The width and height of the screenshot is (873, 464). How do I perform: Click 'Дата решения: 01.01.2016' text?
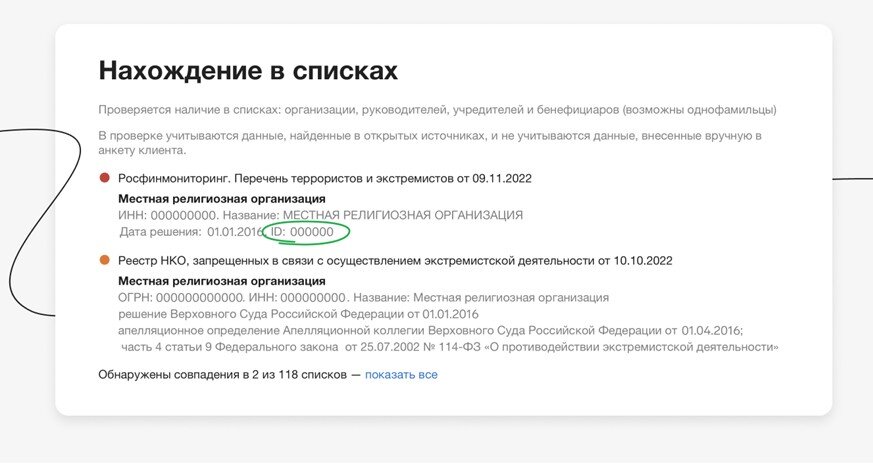coord(191,232)
